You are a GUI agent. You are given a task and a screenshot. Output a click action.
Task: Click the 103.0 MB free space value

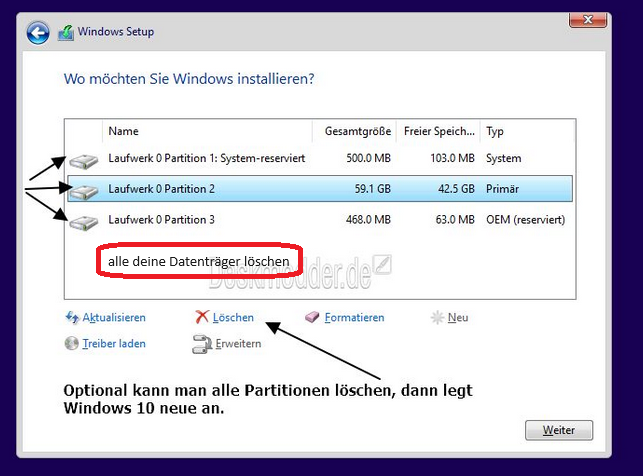click(452, 158)
